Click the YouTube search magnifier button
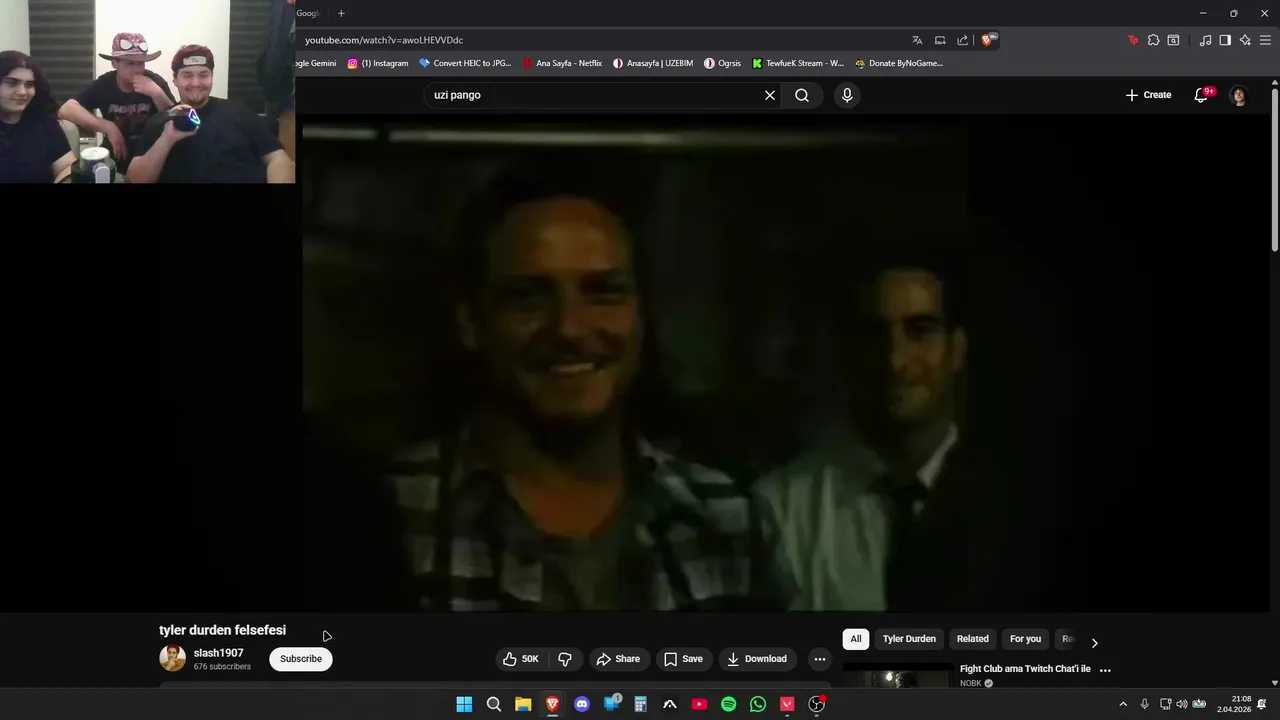This screenshot has height=720, width=1280. coord(802,95)
